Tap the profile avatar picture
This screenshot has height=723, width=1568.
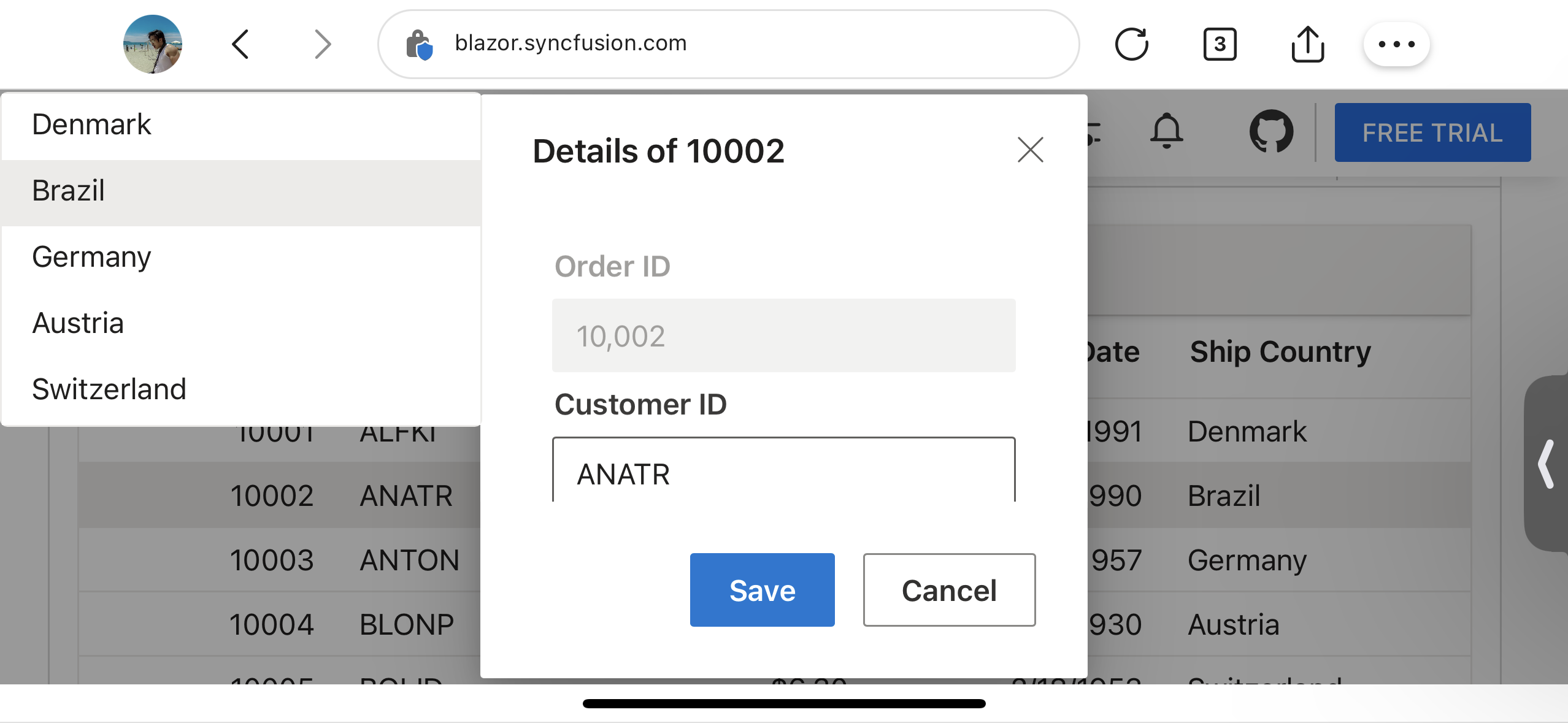[x=153, y=44]
